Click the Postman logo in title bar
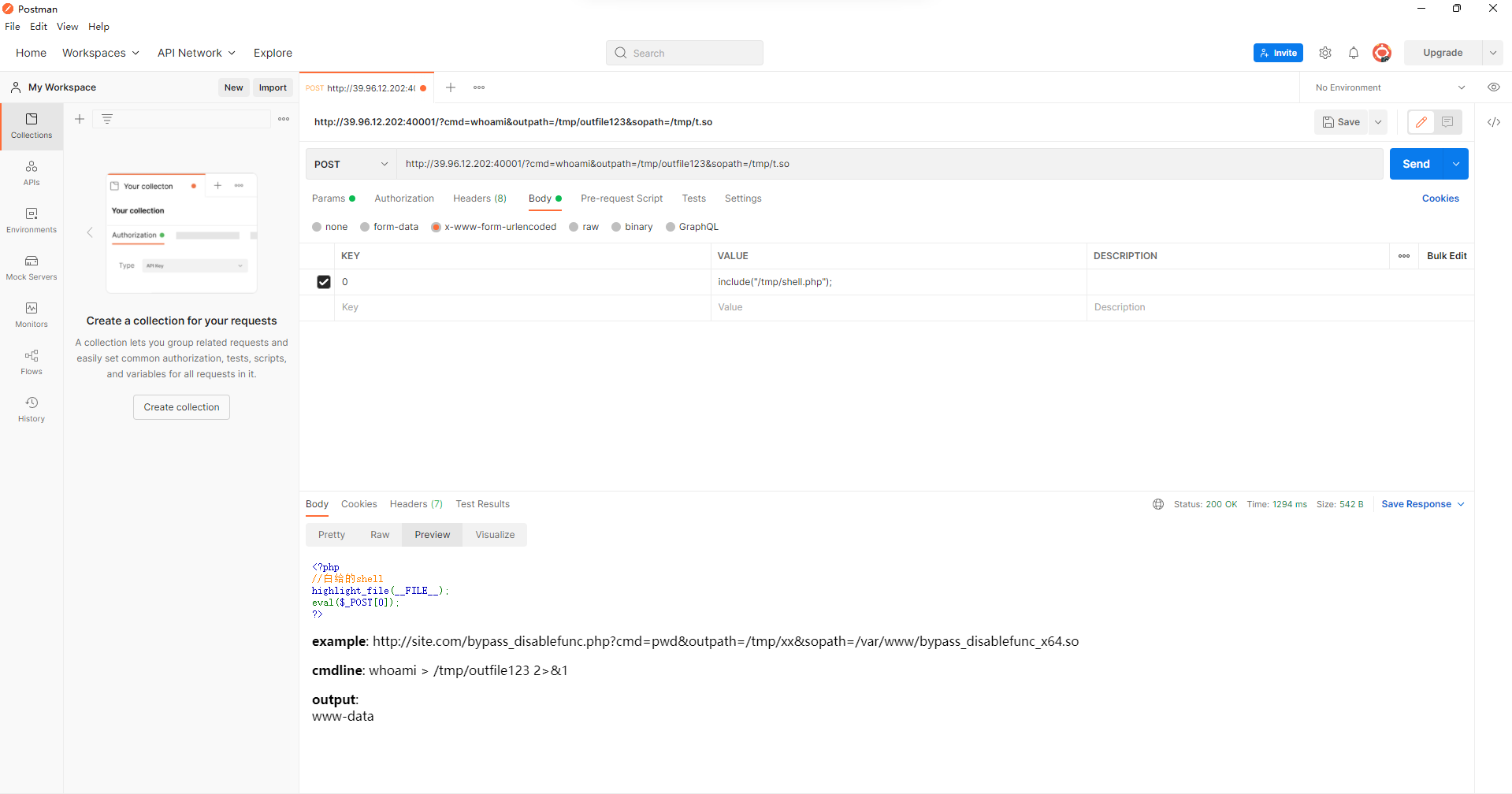 click(x=9, y=9)
